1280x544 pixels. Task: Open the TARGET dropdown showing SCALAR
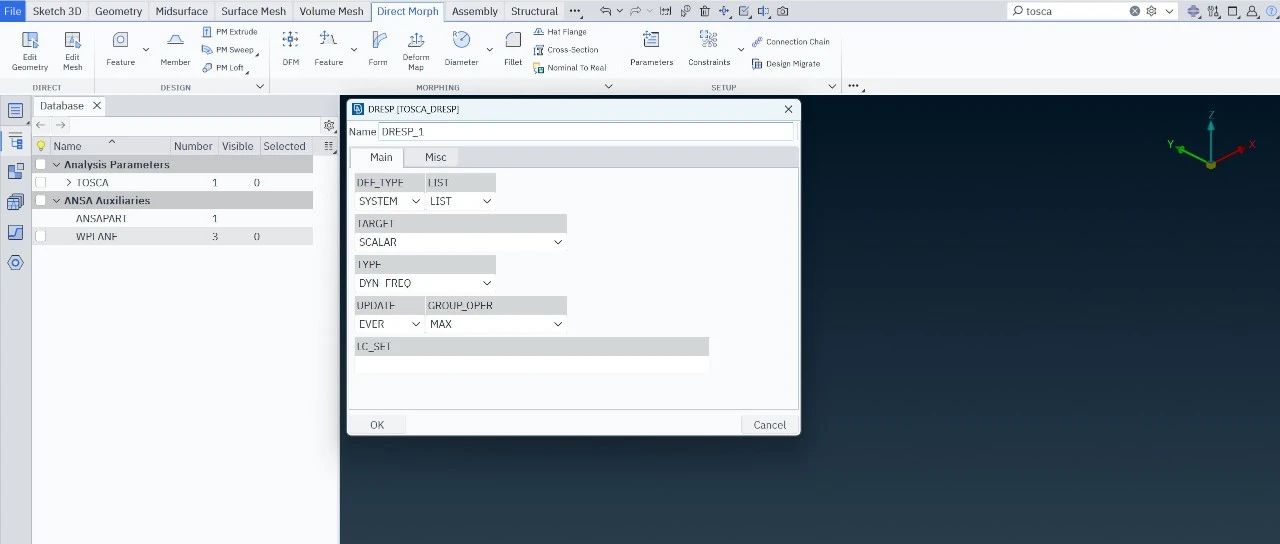(x=460, y=242)
